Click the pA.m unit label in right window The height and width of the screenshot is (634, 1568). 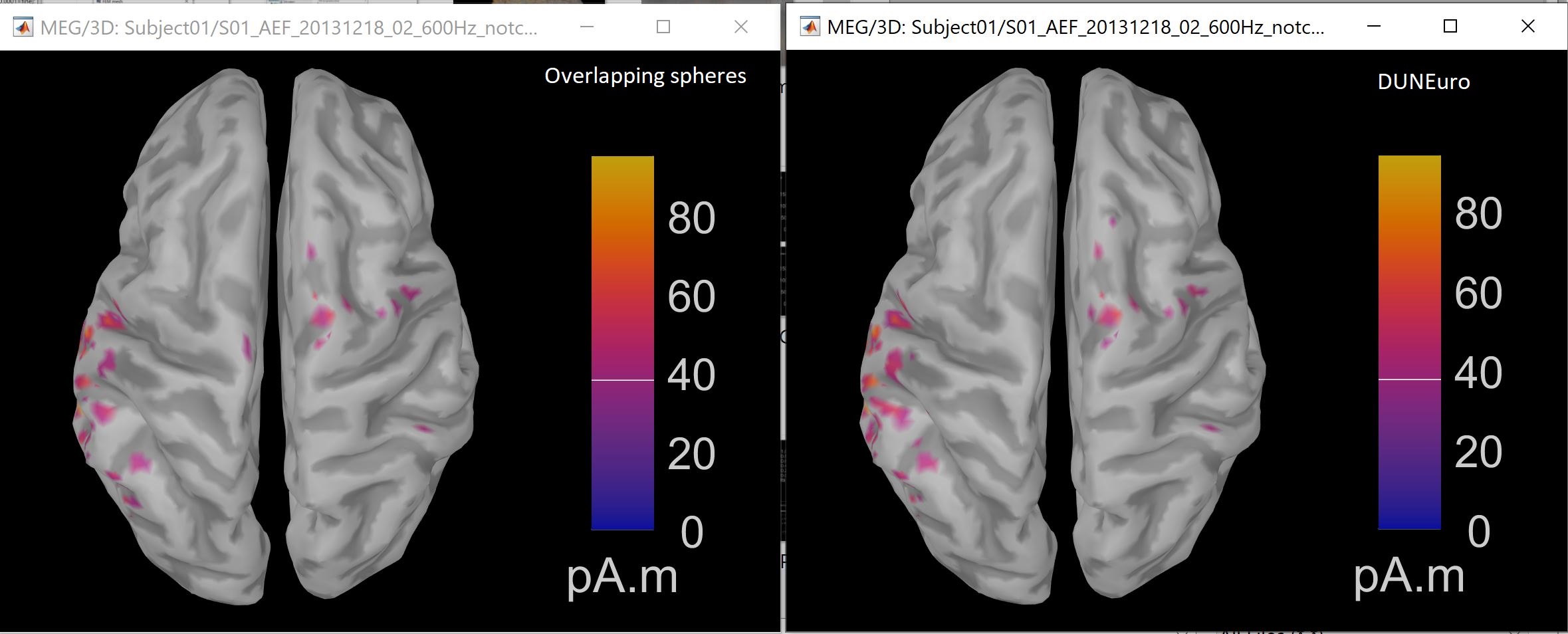pyautogui.click(x=1408, y=576)
